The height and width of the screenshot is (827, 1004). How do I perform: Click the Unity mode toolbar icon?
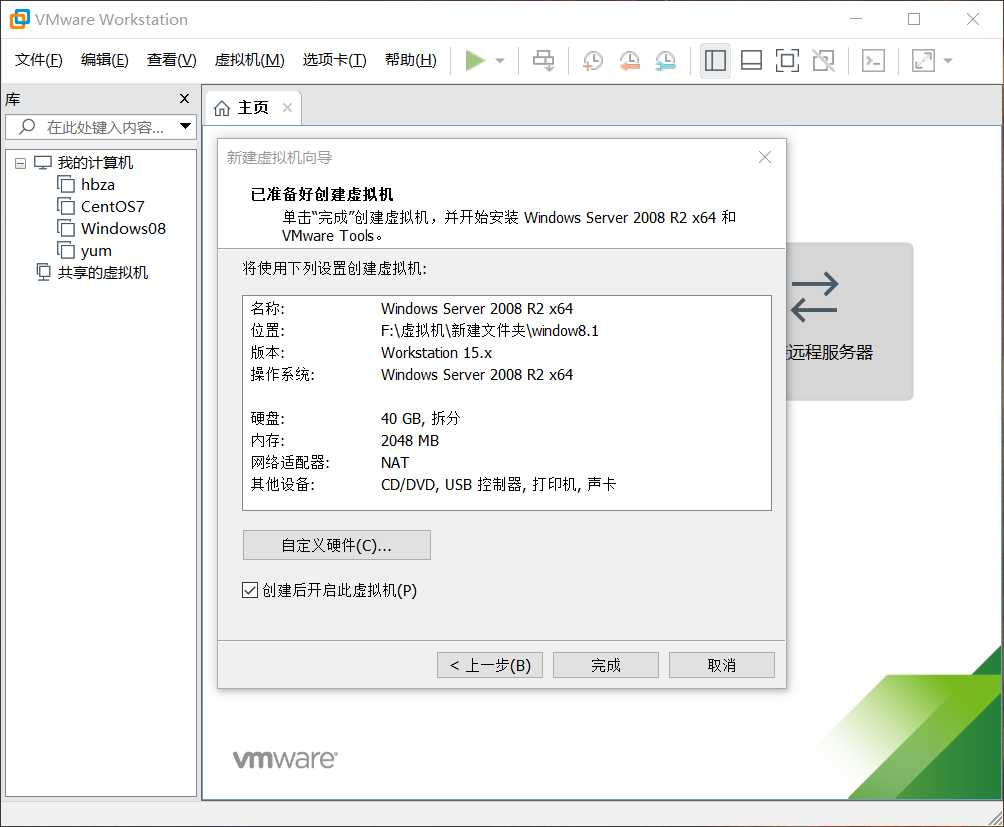(x=823, y=61)
